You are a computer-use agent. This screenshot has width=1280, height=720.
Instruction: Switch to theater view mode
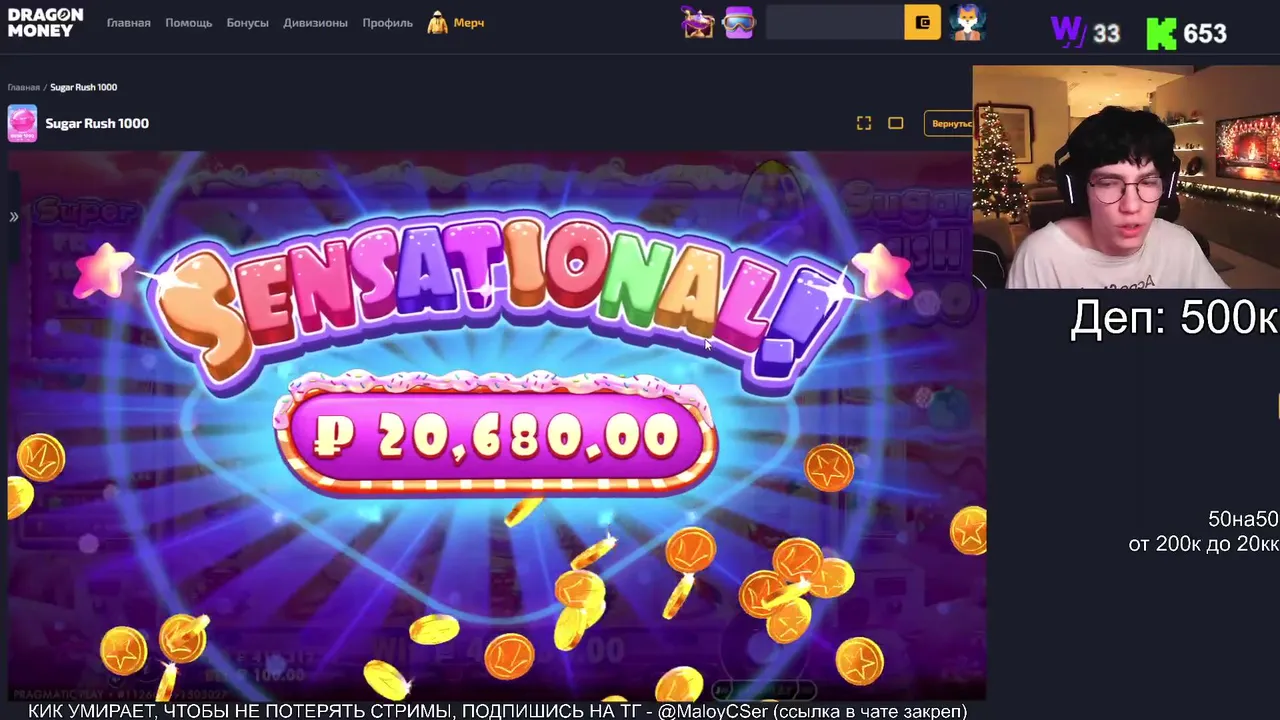tap(896, 123)
